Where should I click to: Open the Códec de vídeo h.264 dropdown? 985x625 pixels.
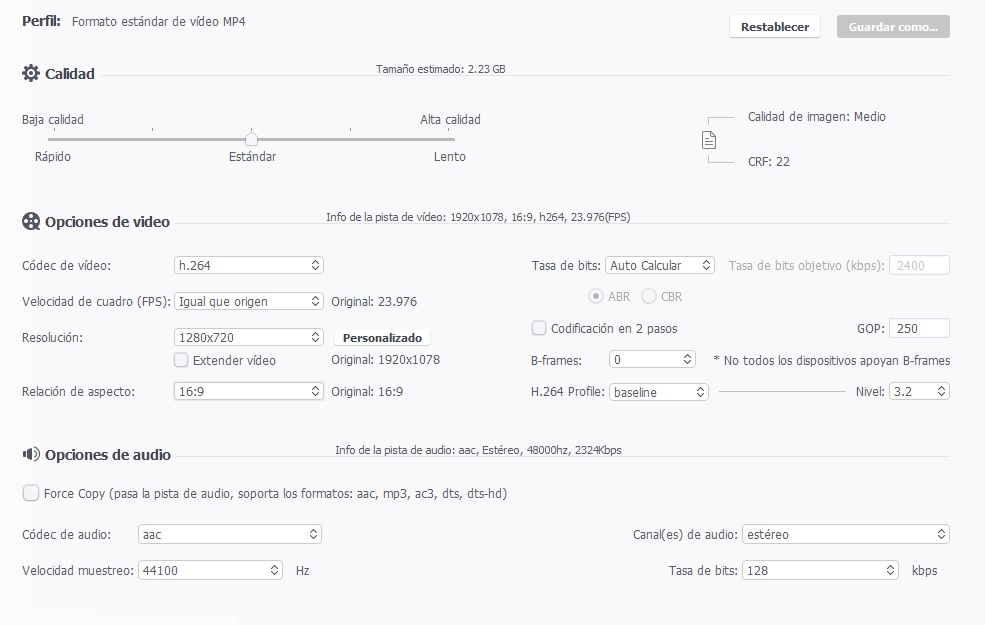tap(249, 265)
